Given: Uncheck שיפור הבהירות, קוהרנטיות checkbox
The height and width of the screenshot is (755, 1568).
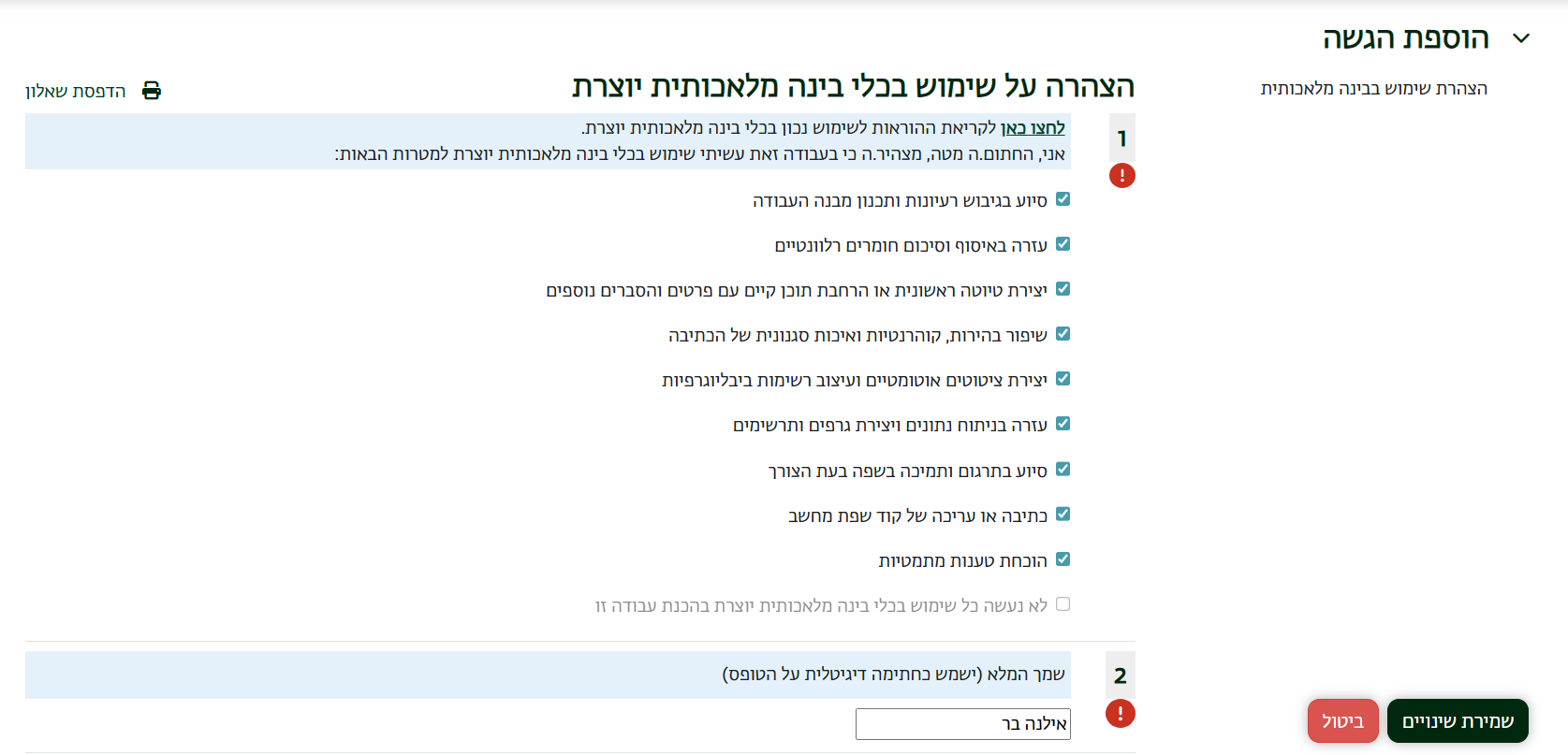Looking at the screenshot, I should 1062,334.
